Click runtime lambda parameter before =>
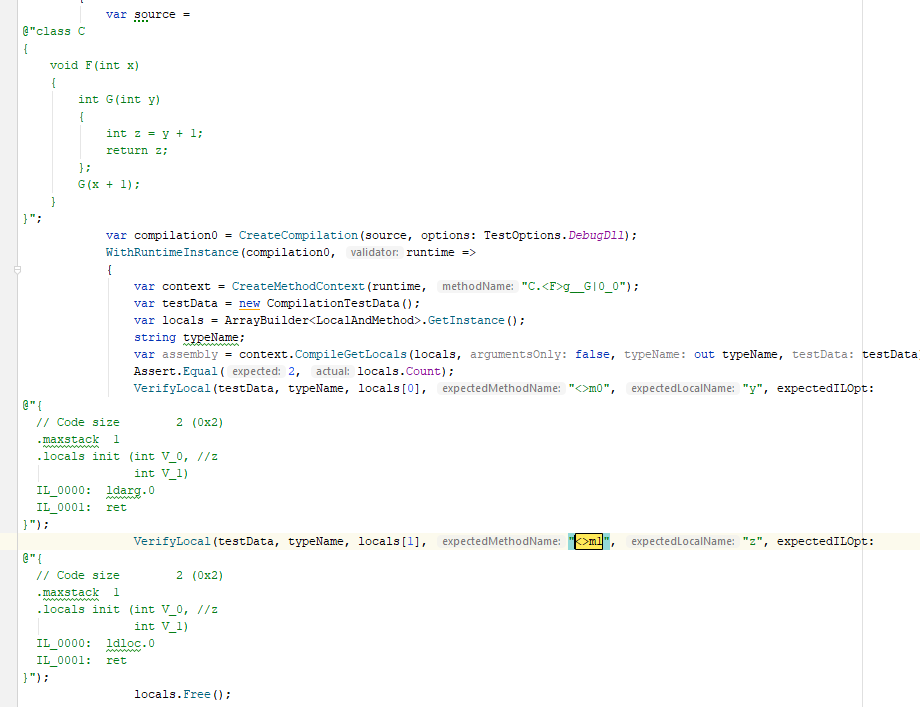The image size is (920, 707). pos(430,252)
